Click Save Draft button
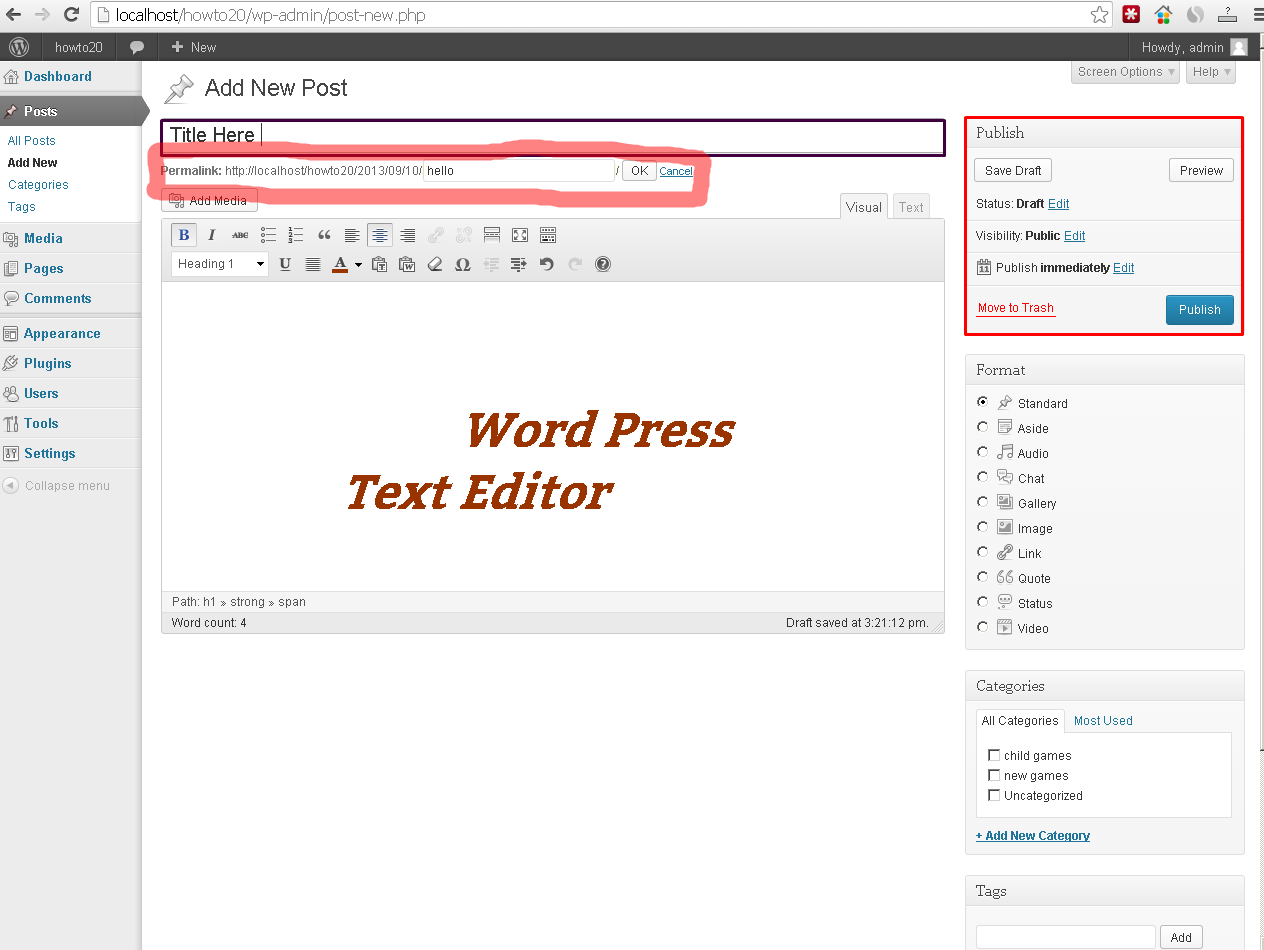 click(1013, 170)
